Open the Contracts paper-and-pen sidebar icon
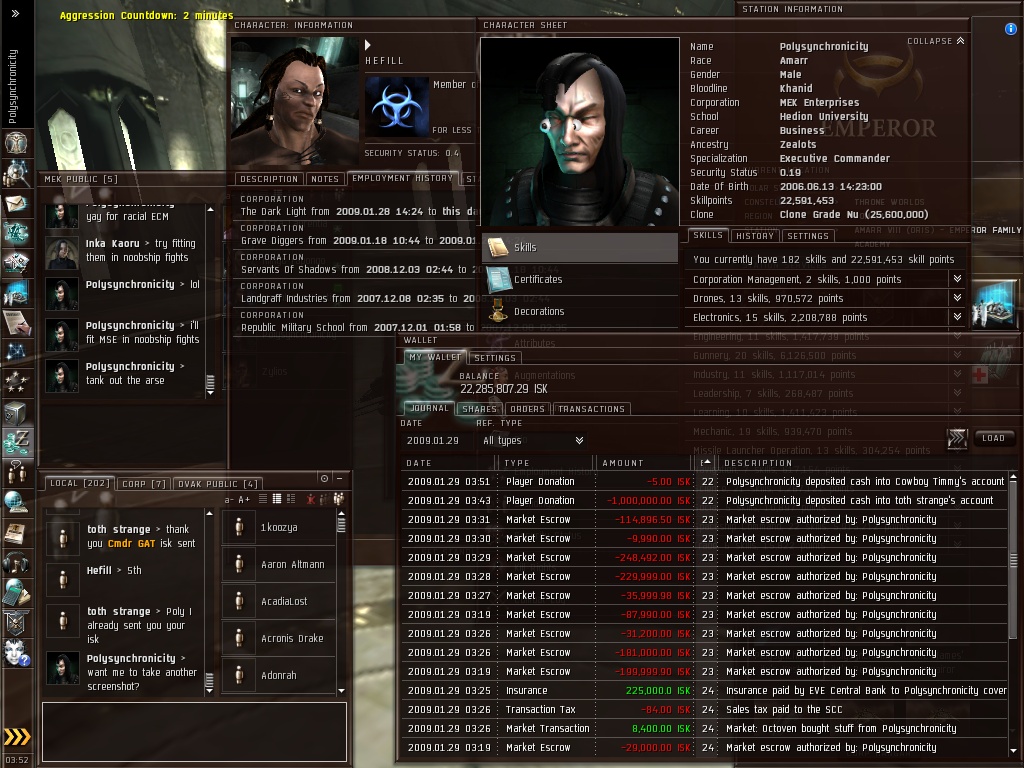The height and width of the screenshot is (768, 1024). [16, 323]
